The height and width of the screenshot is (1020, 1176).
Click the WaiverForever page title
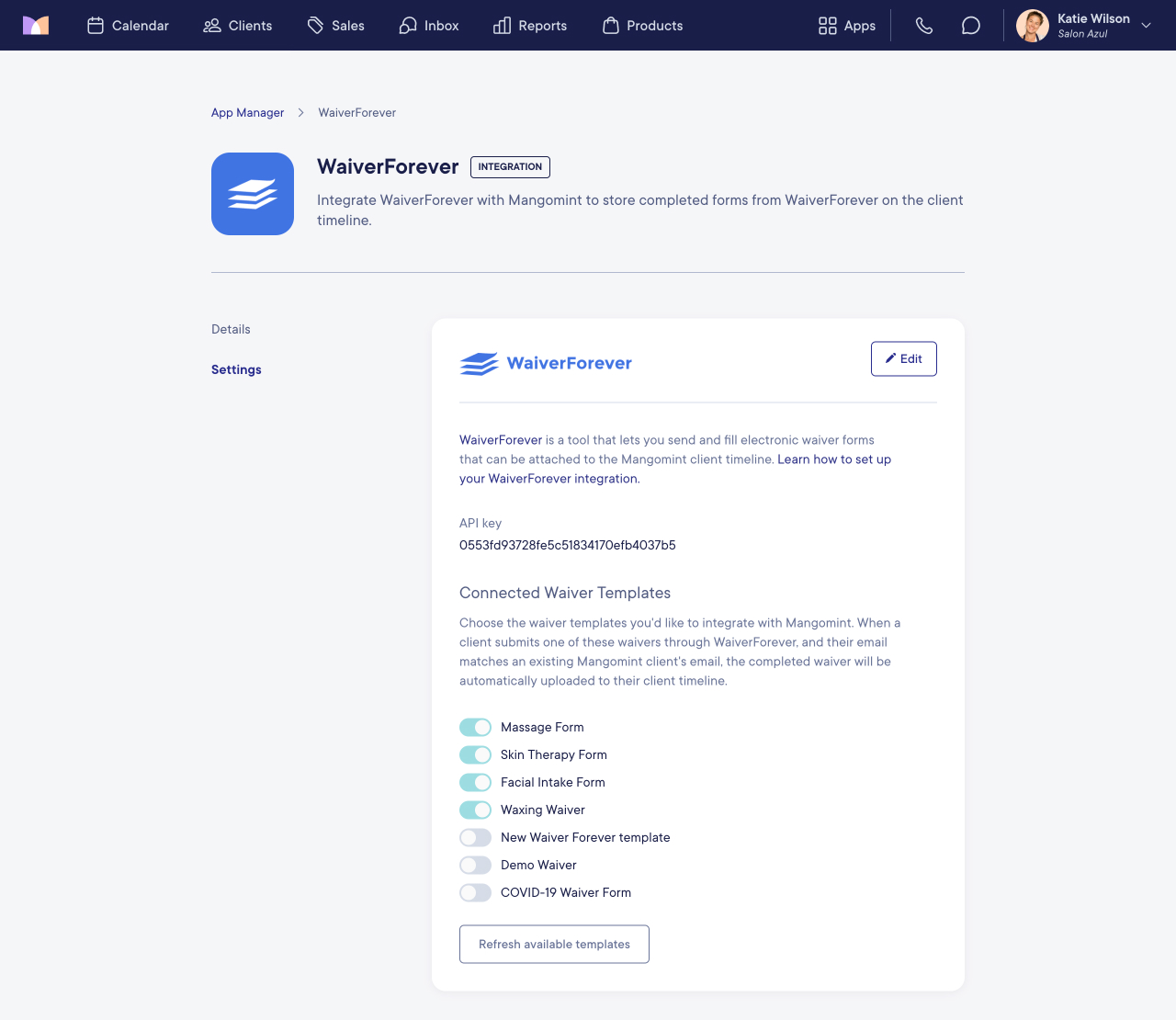click(388, 166)
